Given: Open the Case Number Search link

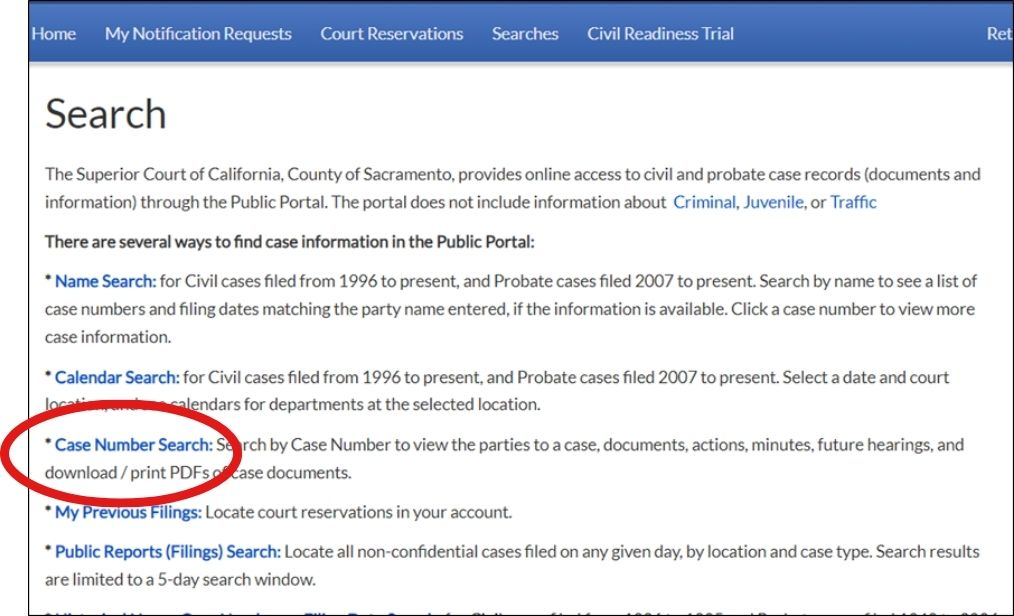Looking at the screenshot, I should pyautogui.click(x=134, y=445).
